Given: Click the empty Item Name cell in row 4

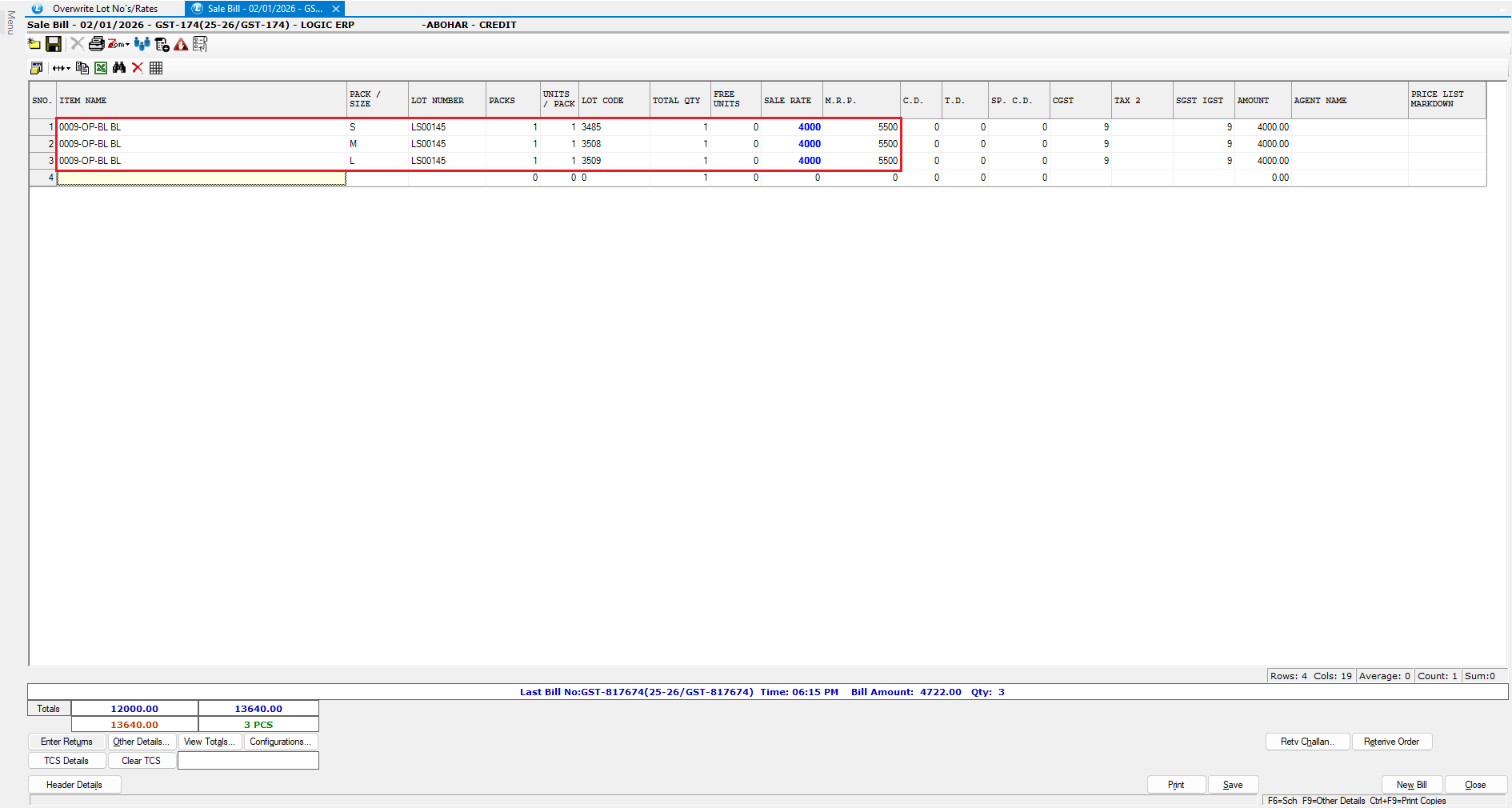Looking at the screenshot, I should tap(201, 178).
